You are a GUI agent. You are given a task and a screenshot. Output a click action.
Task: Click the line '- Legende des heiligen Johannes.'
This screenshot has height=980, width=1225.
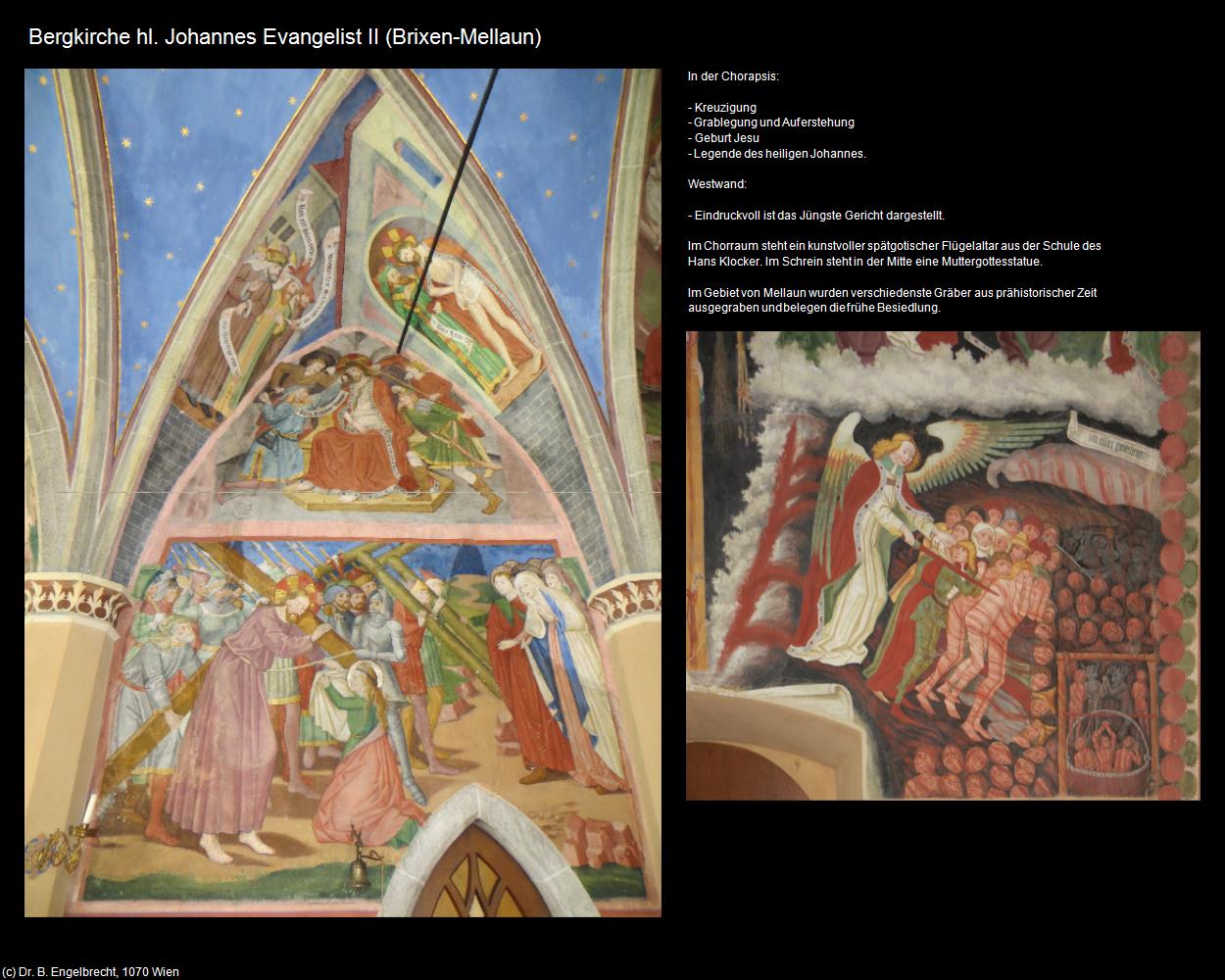pos(777,154)
